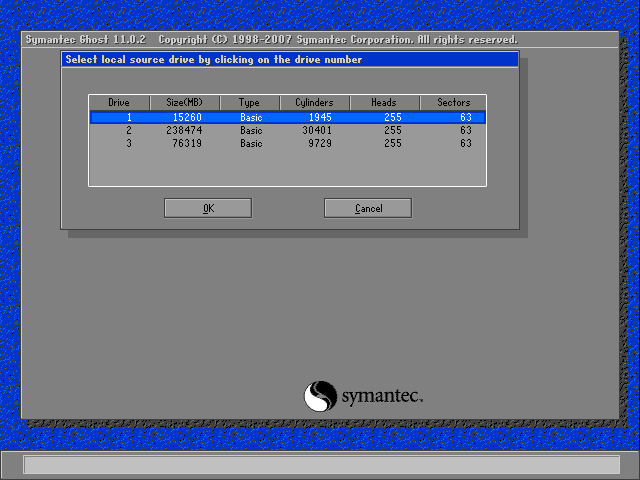
Task: Click the Symantec logo icon
Action: [320, 396]
